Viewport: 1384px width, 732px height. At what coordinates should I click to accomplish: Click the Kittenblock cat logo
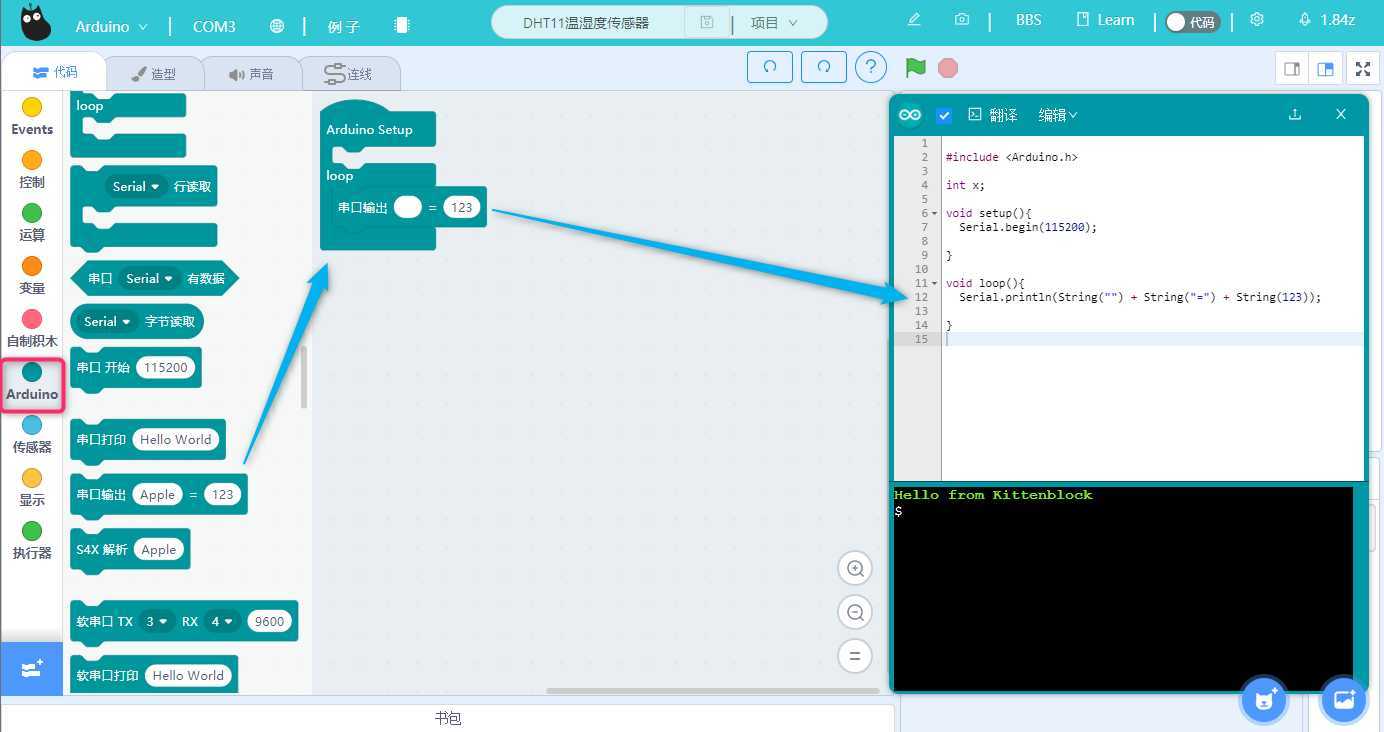(x=36, y=23)
